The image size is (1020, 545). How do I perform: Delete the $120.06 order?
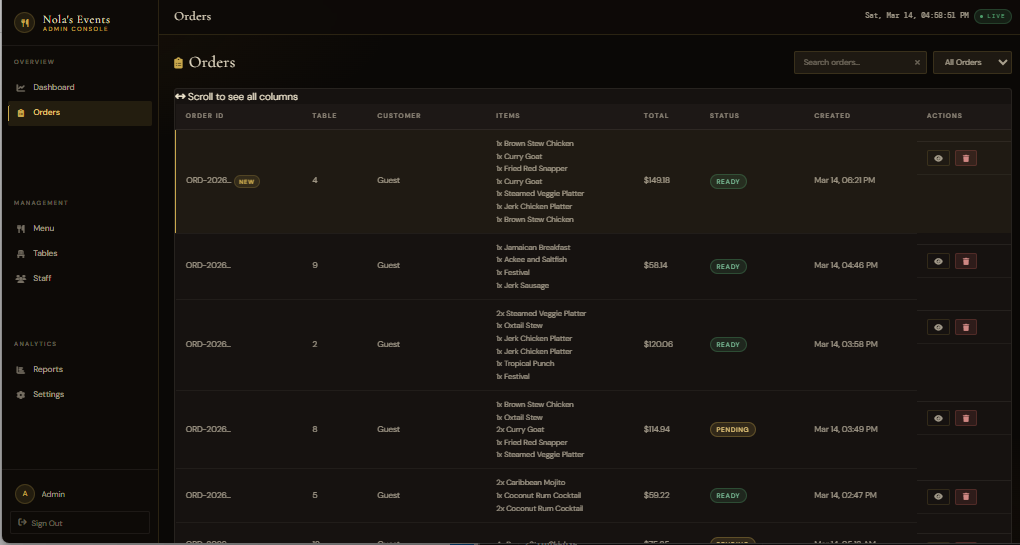coord(965,327)
